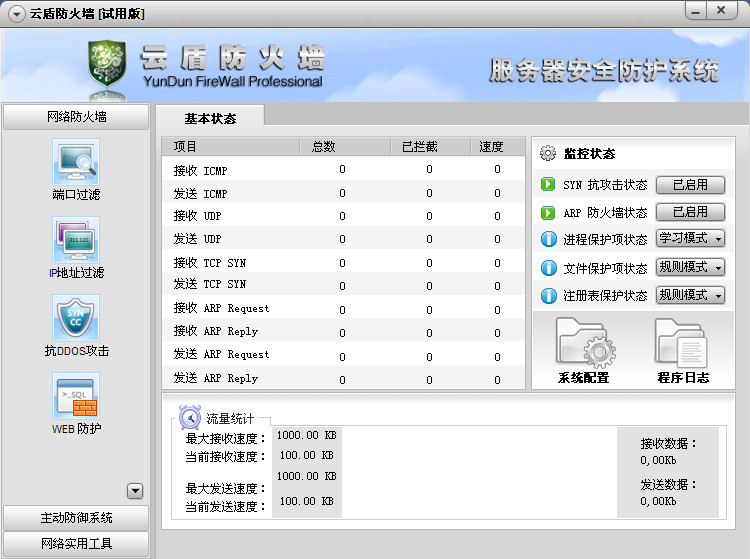Select the 发送 TCP SYN row

[x=343, y=285]
